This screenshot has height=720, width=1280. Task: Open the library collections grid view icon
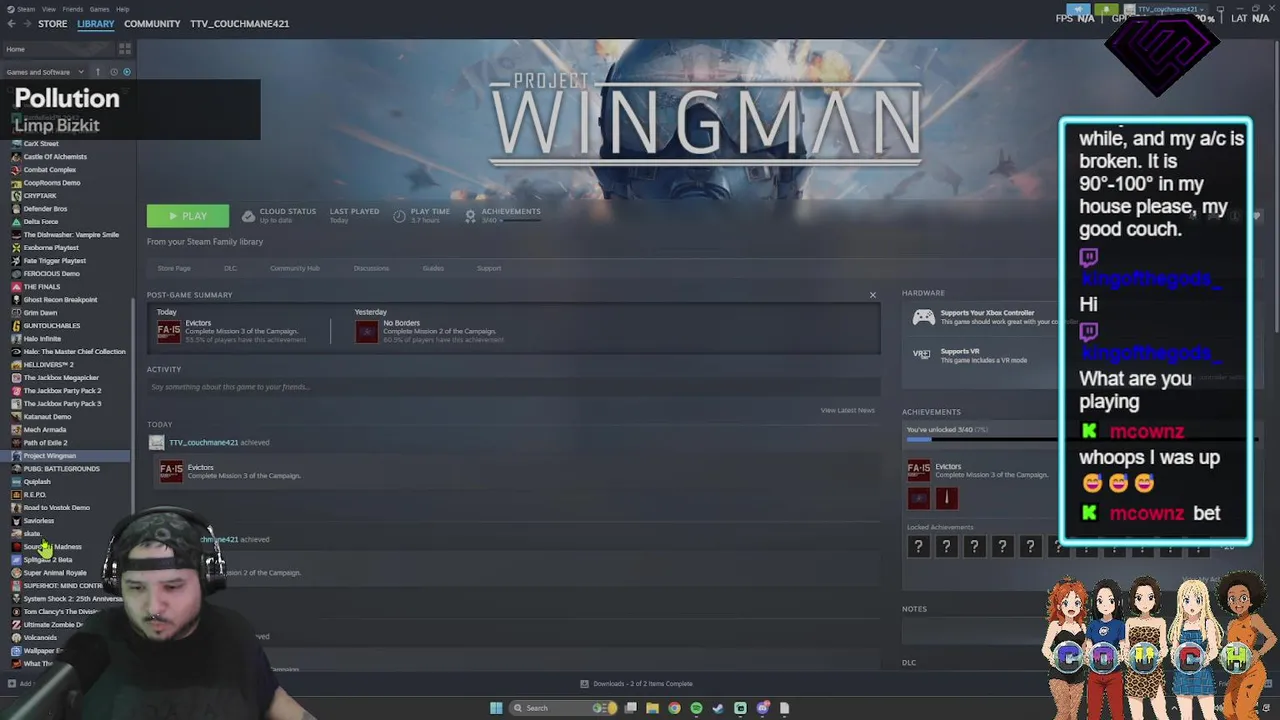125,49
